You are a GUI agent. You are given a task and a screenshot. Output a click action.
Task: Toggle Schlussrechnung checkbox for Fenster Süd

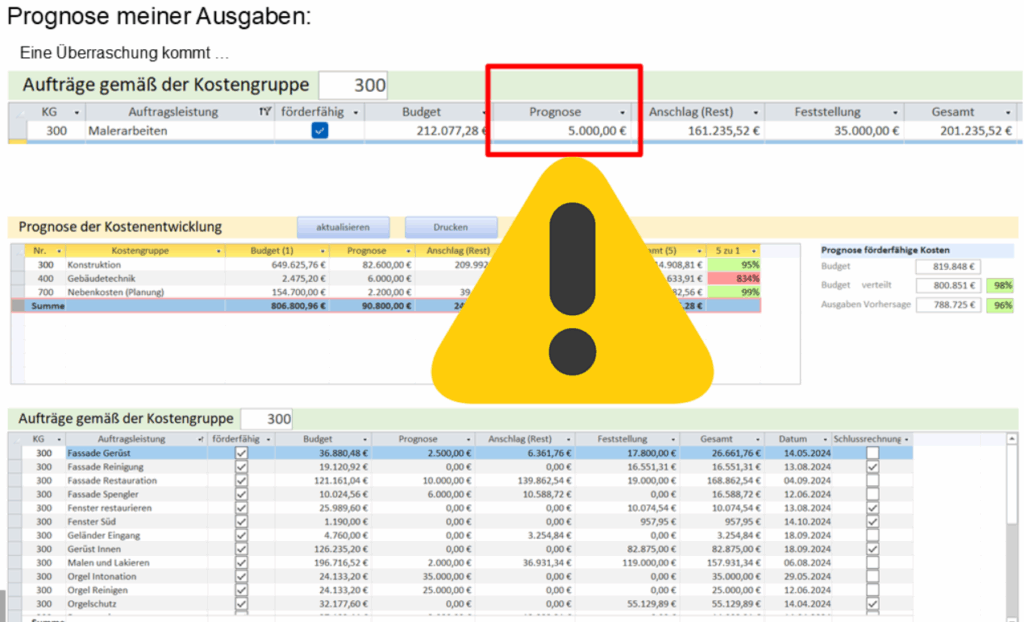[x=873, y=522]
